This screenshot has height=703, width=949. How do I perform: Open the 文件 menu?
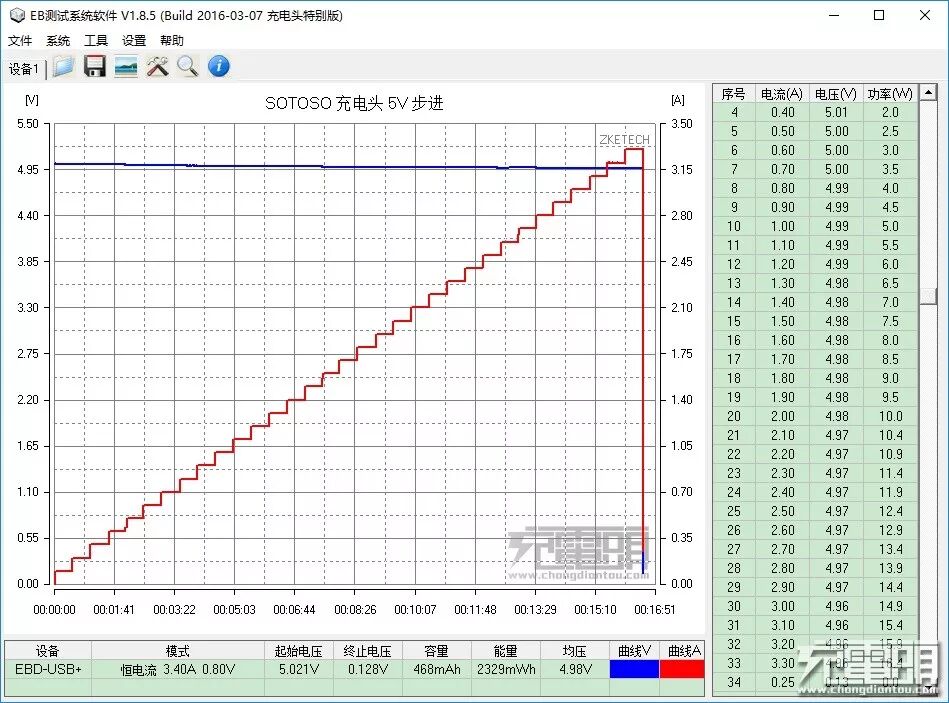20,41
